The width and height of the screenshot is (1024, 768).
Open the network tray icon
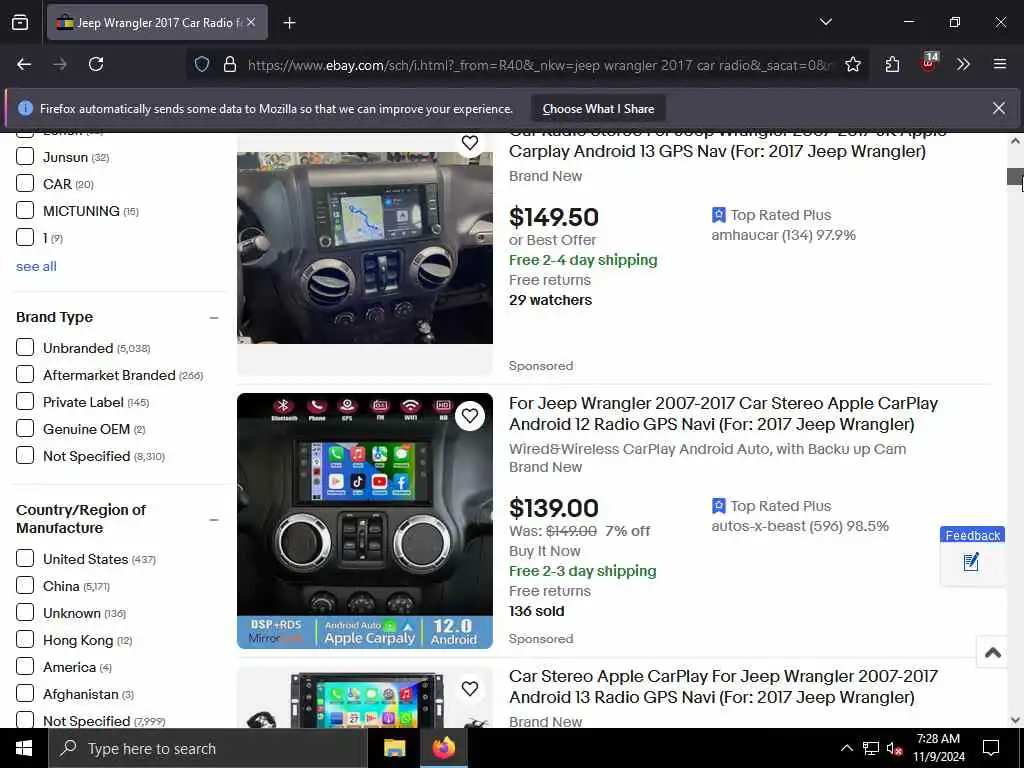tap(871, 748)
